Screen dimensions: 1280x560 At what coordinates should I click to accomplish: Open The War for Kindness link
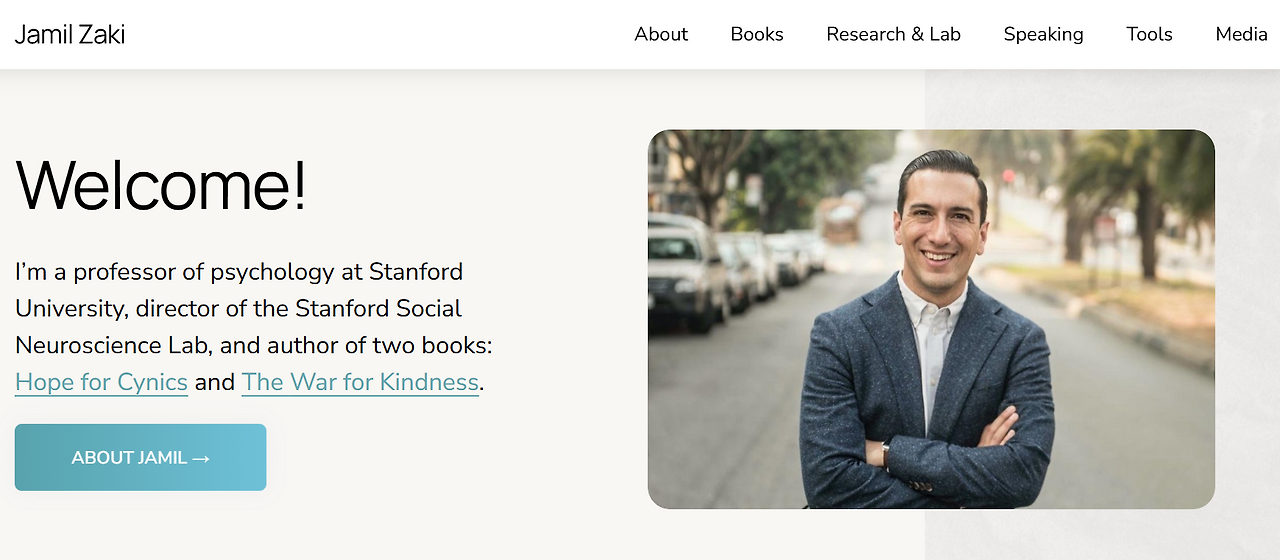[360, 382]
